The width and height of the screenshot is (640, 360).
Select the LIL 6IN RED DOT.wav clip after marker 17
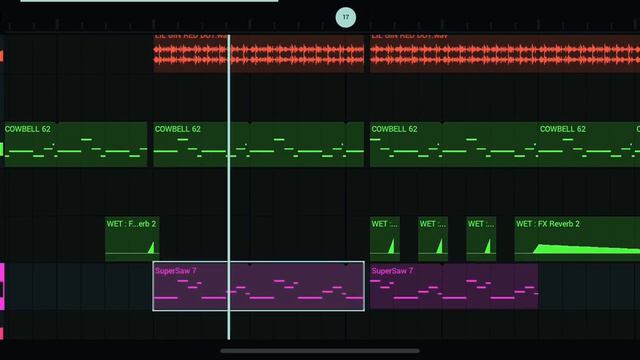click(505, 53)
